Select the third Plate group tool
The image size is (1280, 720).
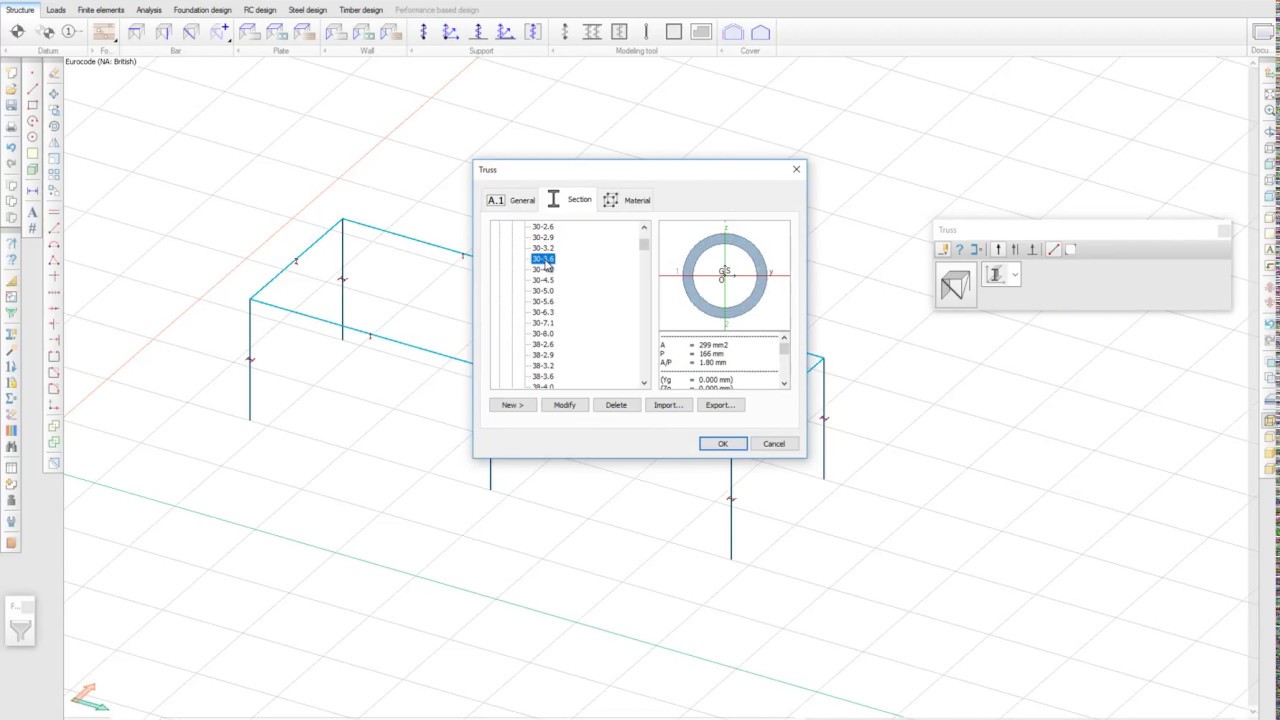click(303, 32)
